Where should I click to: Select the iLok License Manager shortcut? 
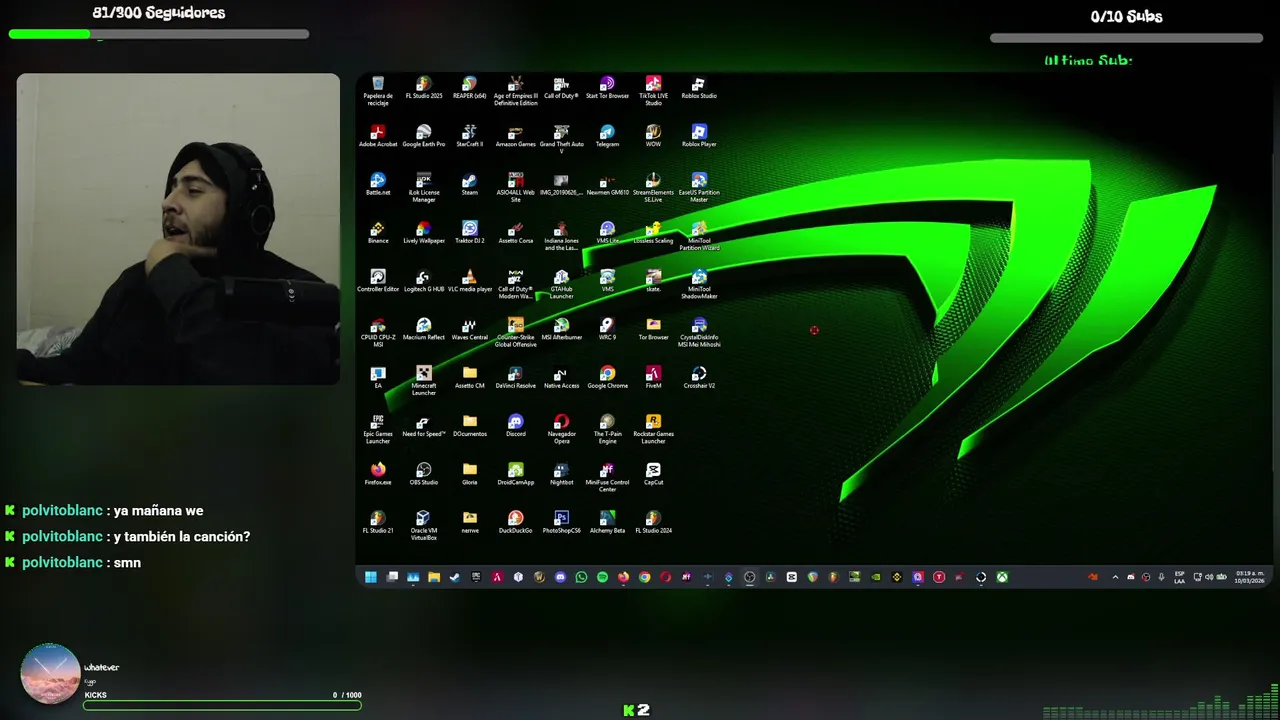tap(424, 187)
